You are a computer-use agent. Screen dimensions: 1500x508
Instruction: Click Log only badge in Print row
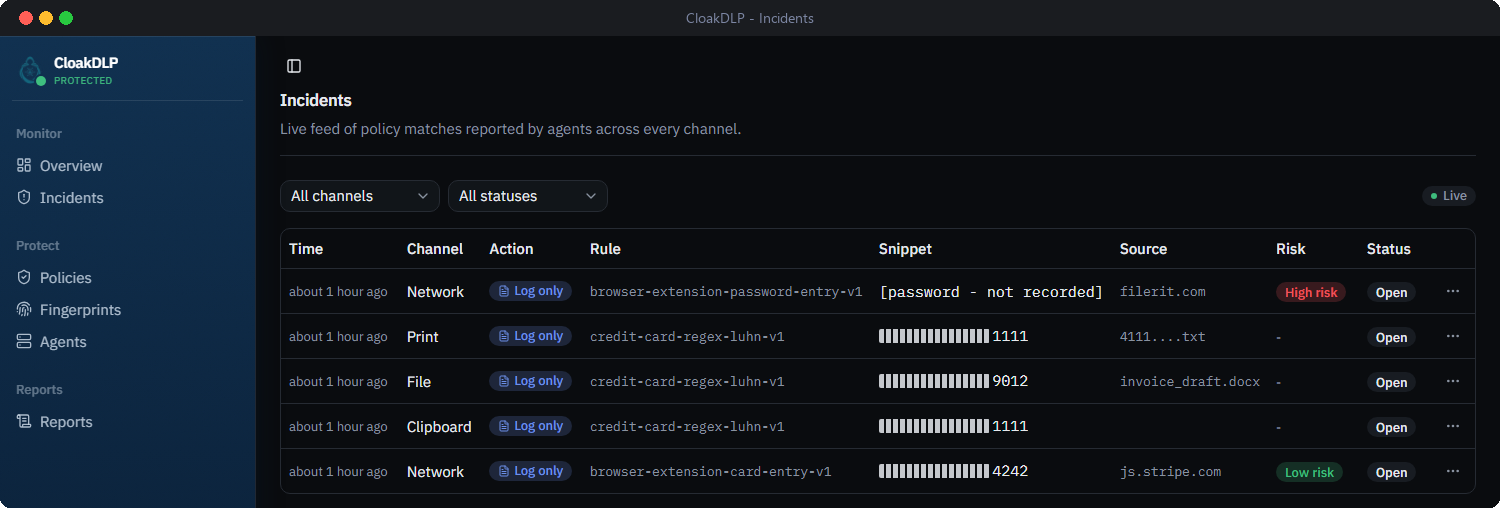530,336
